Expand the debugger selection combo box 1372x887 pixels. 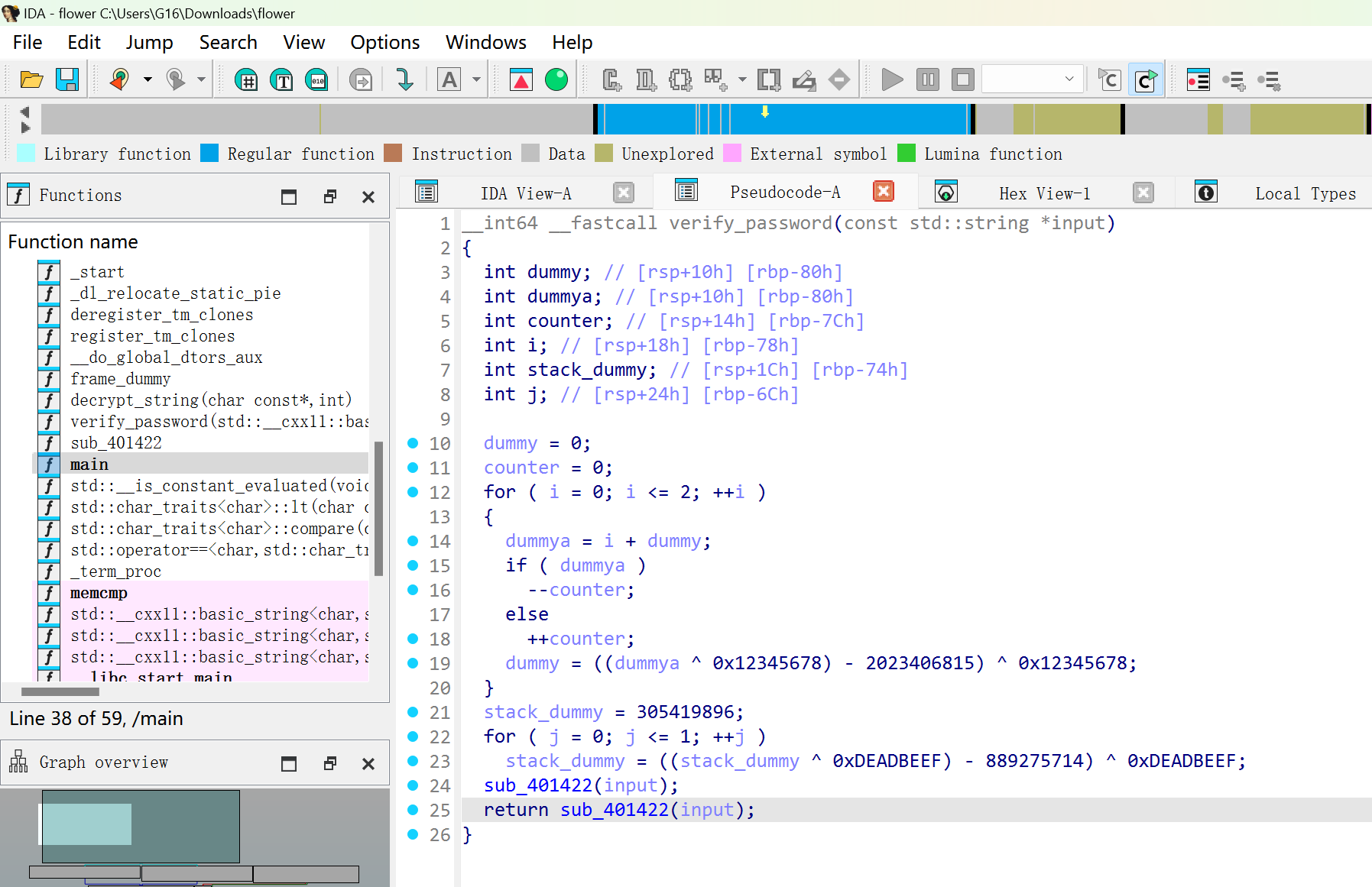click(x=1069, y=79)
